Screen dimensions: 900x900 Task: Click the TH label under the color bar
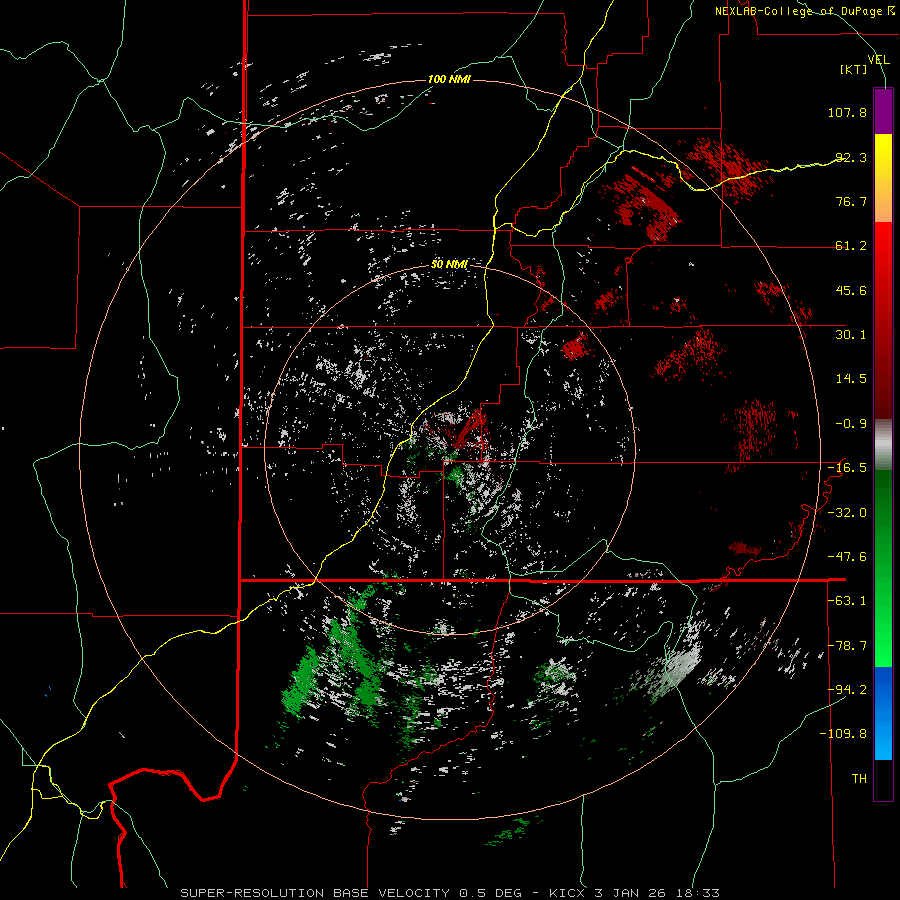859,779
